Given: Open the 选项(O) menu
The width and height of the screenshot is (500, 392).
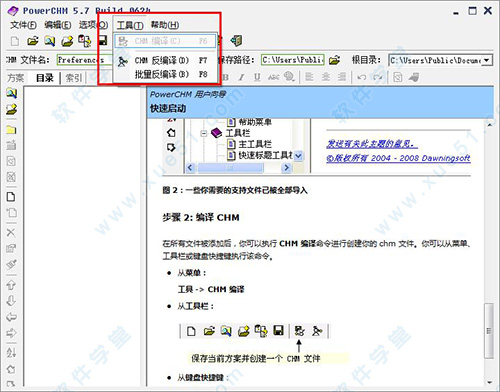Looking at the screenshot, I should coord(93,25).
